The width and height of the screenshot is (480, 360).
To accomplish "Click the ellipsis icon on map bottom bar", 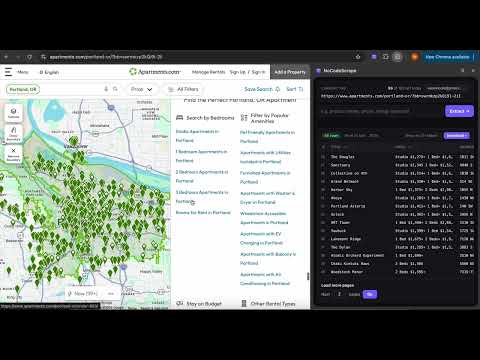I will point(111,294).
